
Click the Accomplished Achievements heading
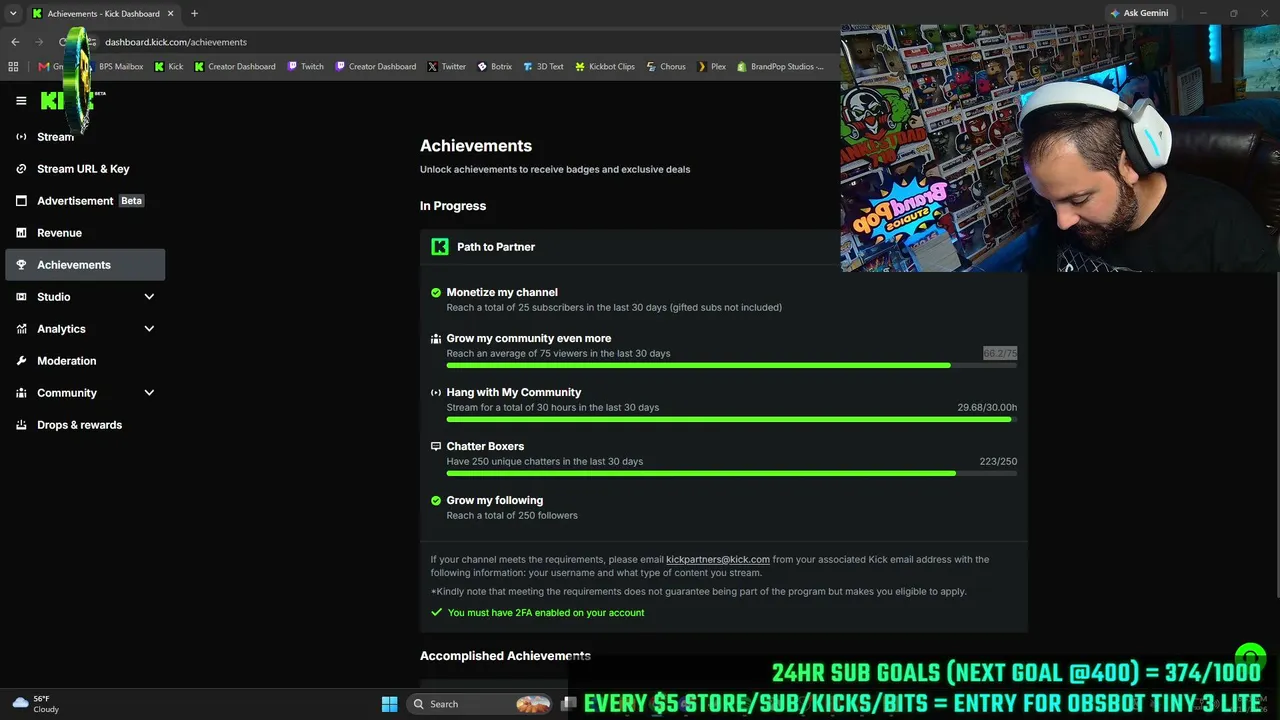(x=505, y=656)
